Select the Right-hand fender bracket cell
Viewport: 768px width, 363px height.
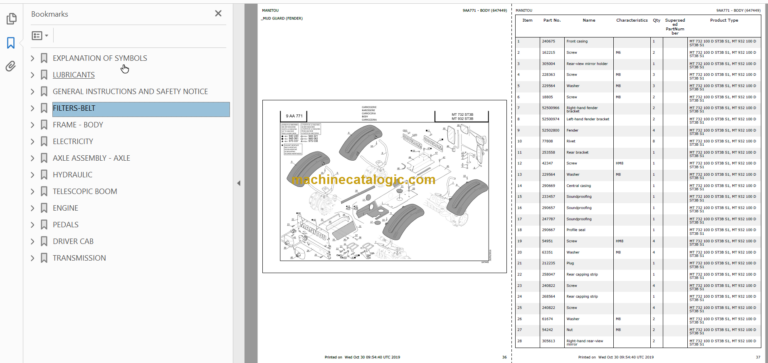589,108
